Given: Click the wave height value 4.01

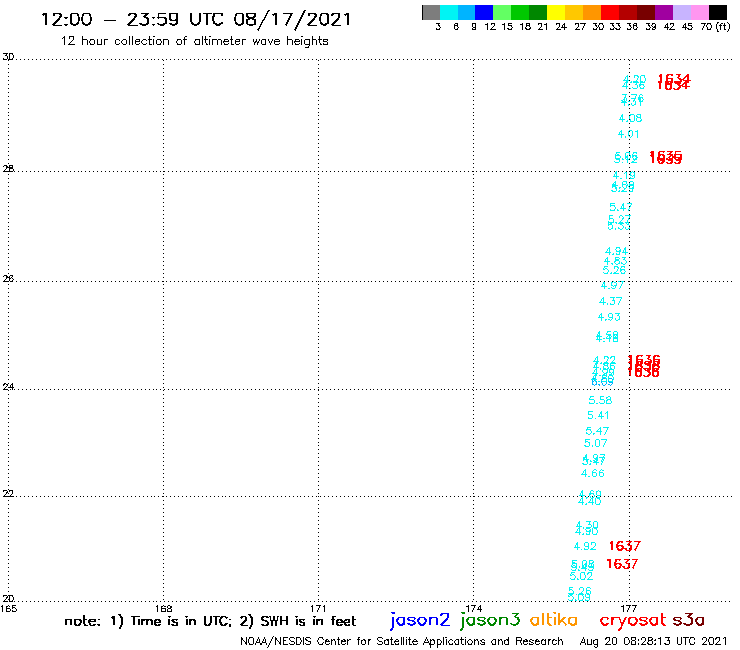Looking at the screenshot, I should 629,134.
